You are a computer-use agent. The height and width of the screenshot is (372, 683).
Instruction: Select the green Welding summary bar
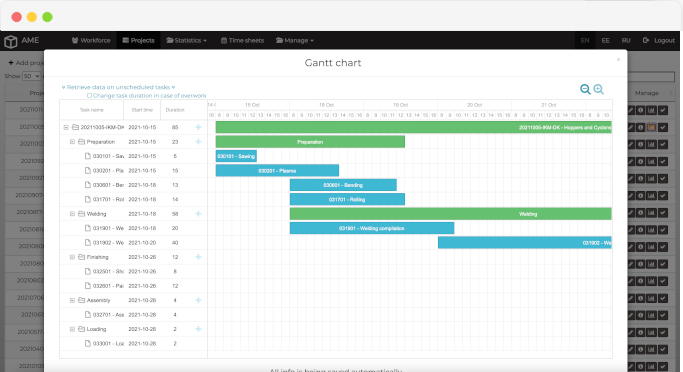click(451, 213)
